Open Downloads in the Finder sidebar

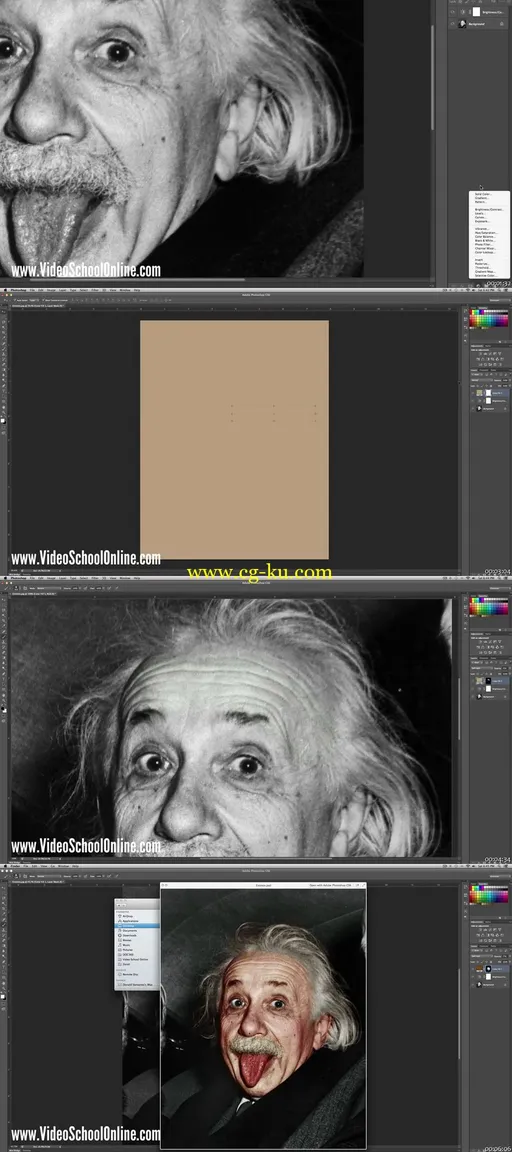pyautogui.click(x=128, y=935)
